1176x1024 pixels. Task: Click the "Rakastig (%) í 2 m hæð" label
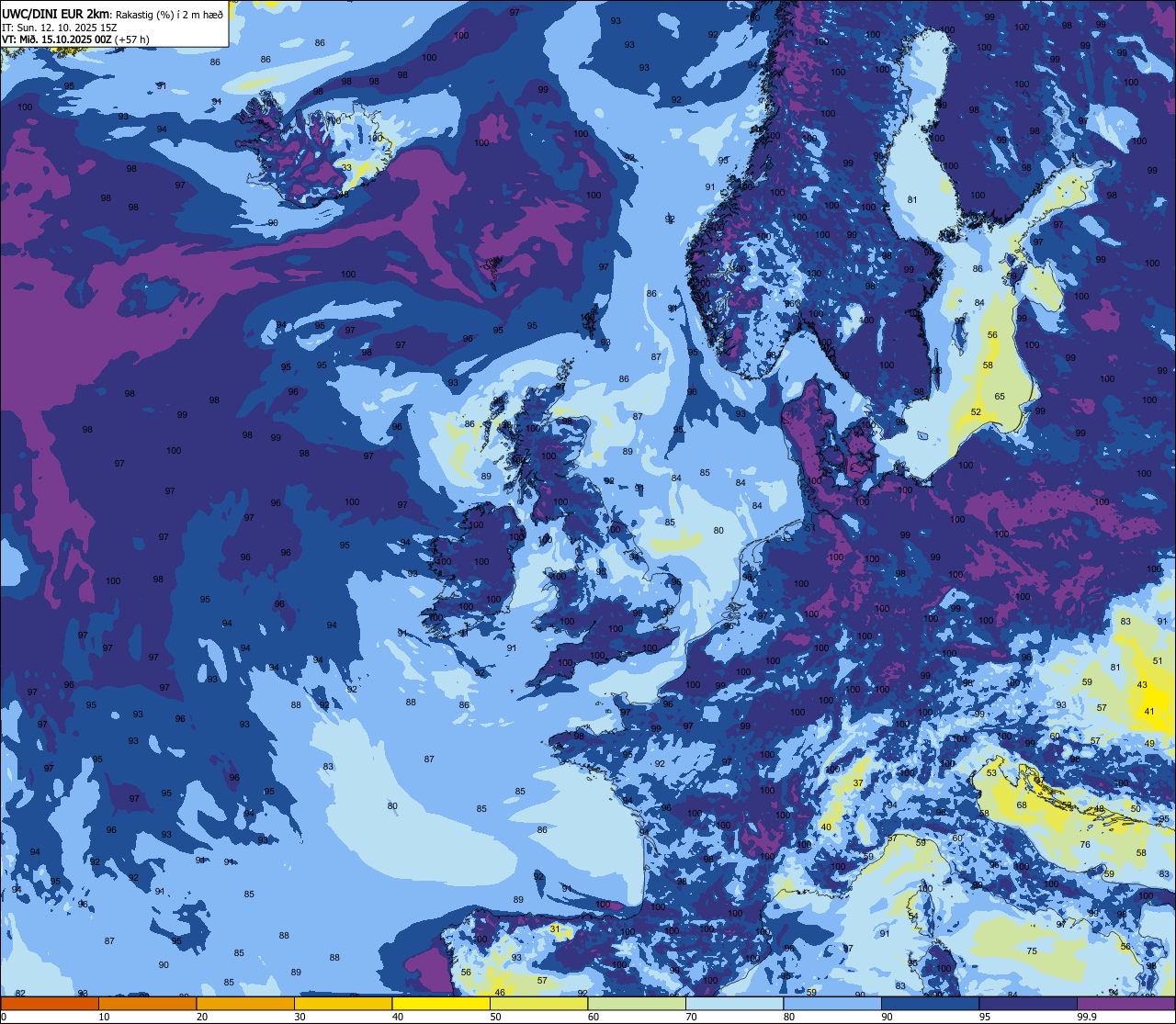click(x=168, y=14)
